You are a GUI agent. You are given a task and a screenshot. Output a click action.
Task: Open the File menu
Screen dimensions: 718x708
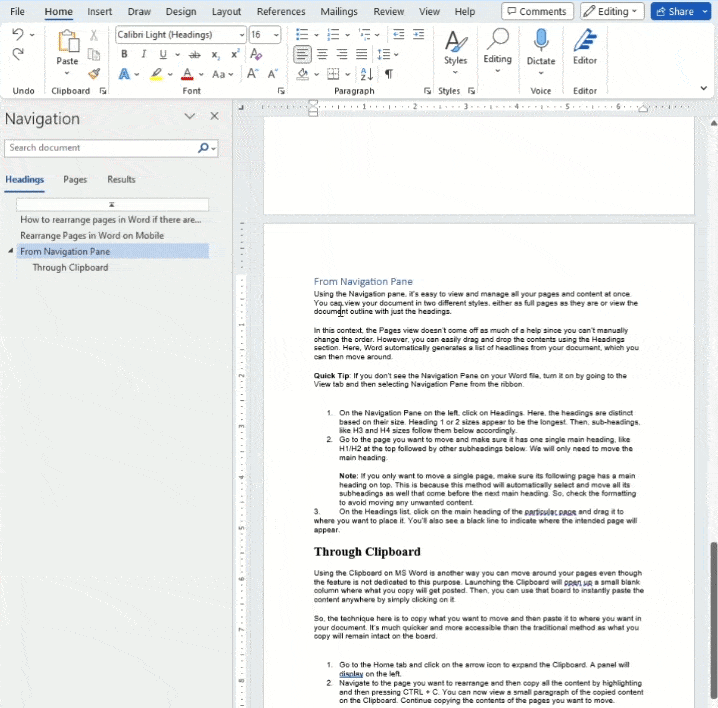click(x=17, y=11)
